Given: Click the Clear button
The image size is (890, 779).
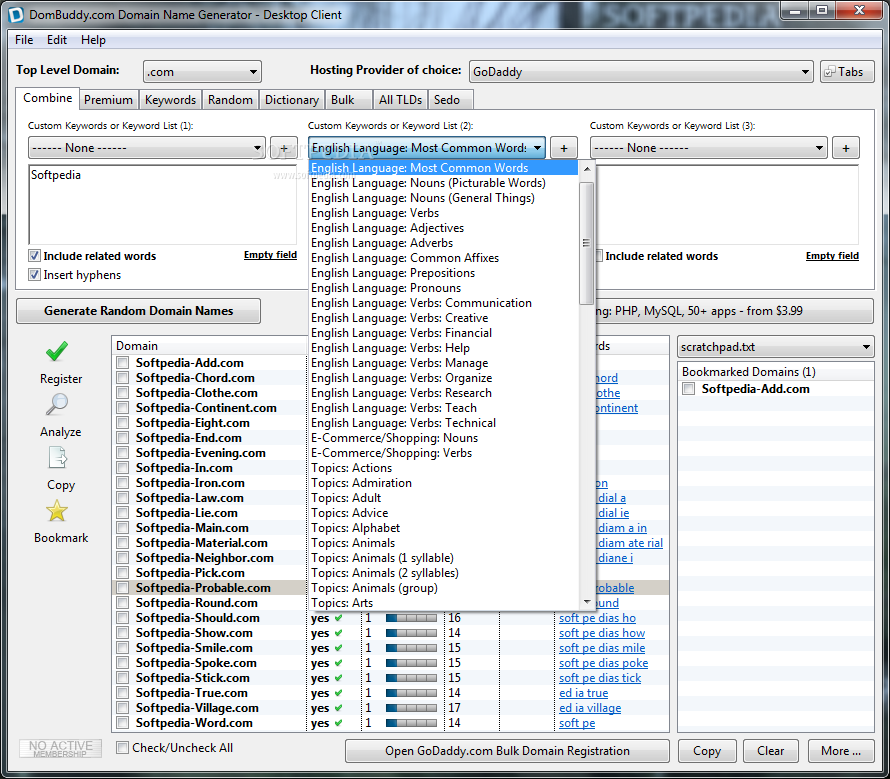Looking at the screenshot, I should click(x=770, y=751).
